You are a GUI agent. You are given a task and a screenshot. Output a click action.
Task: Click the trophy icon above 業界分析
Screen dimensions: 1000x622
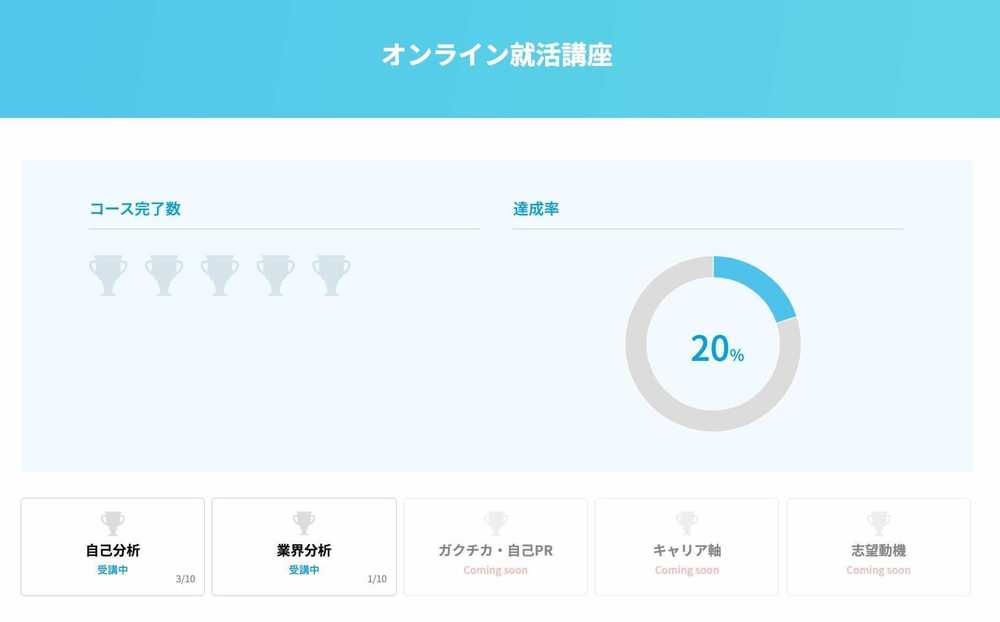pos(304,523)
